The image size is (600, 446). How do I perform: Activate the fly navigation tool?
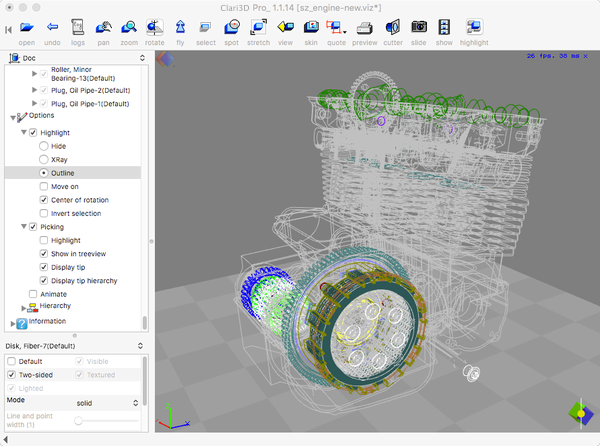tap(180, 27)
